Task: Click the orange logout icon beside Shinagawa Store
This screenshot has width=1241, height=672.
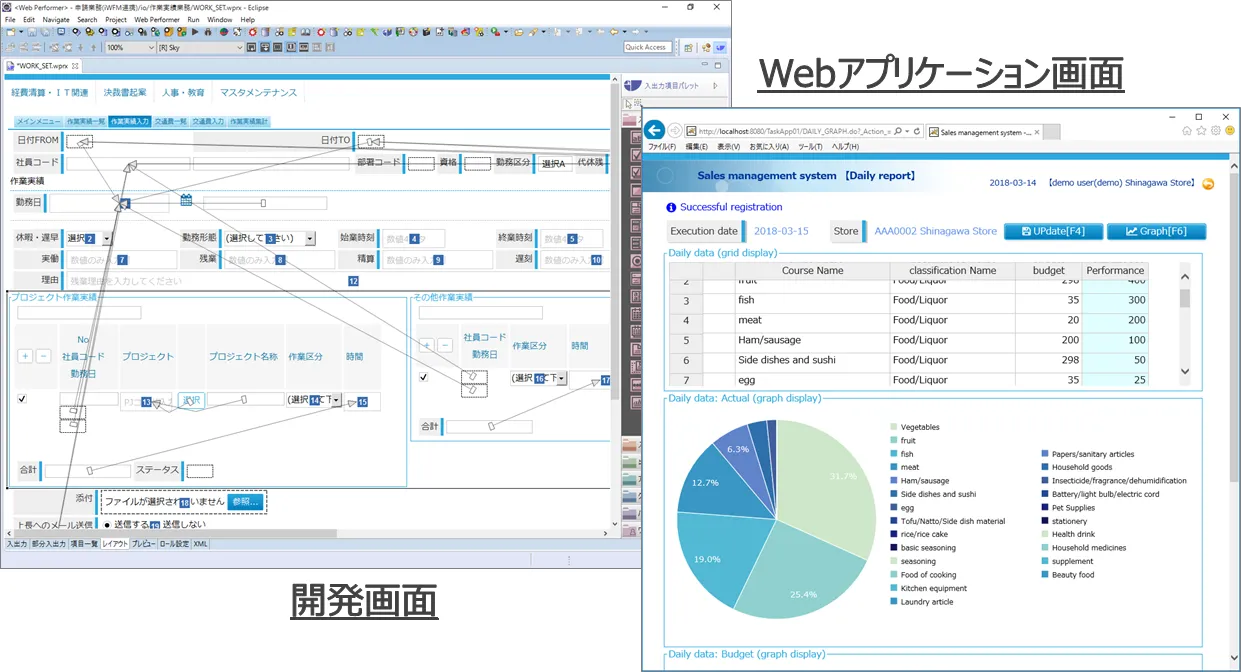Action: (x=1208, y=183)
